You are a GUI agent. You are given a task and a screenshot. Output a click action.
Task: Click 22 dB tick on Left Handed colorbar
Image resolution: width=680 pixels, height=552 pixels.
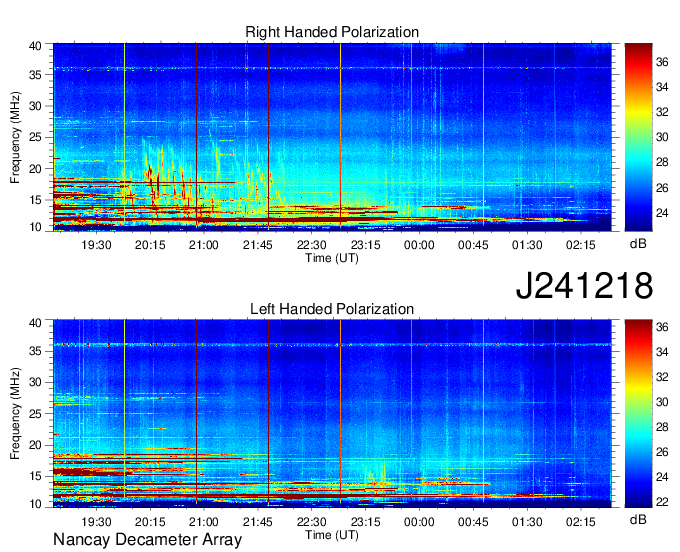662,502
